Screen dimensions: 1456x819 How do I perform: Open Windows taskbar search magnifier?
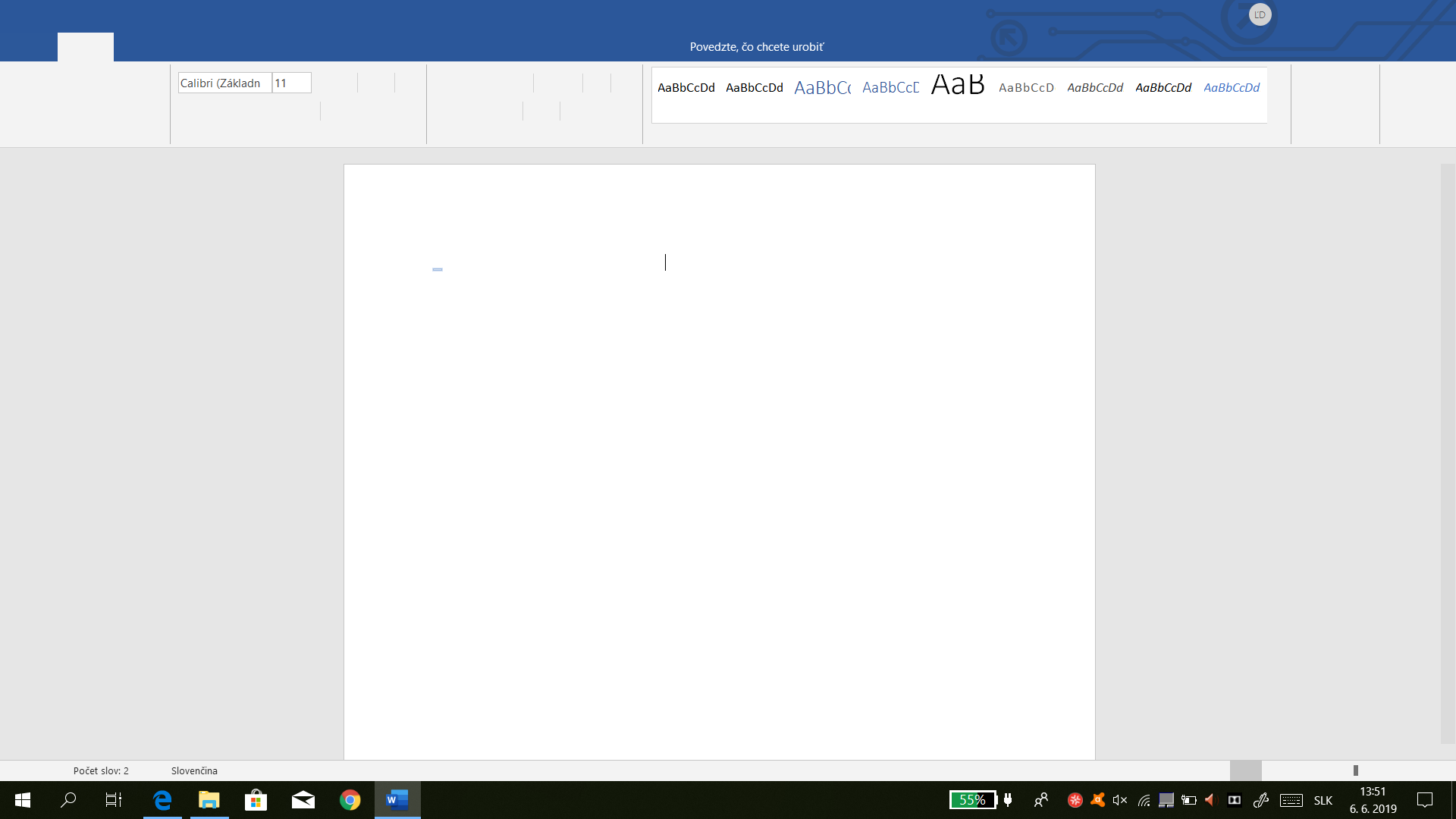68,800
